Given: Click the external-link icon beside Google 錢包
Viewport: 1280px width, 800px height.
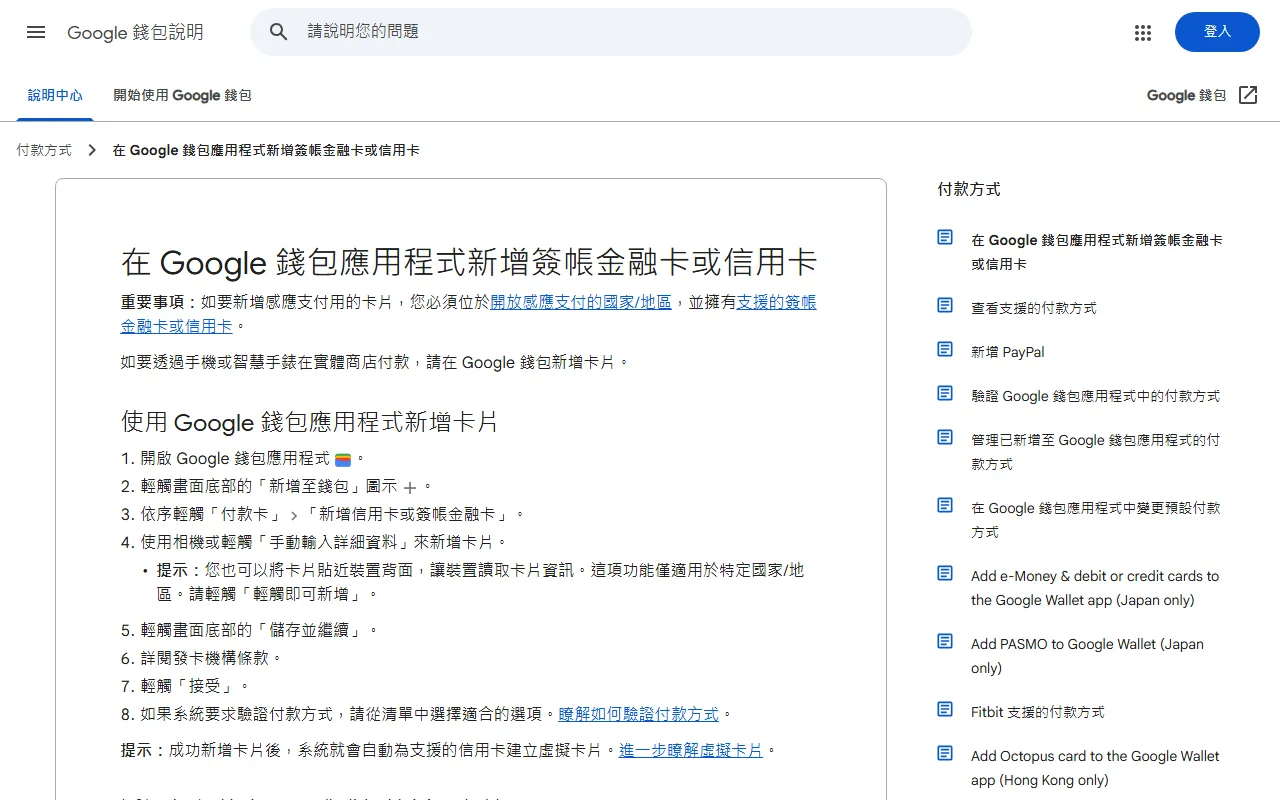Looking at the screenshot, I should [x=1248, y=95].
